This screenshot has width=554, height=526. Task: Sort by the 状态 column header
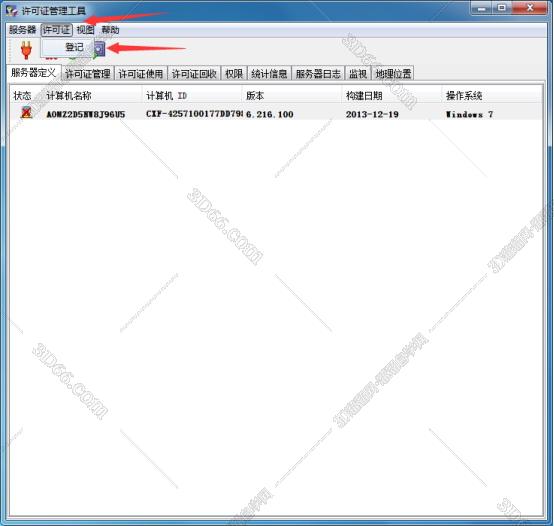[26, 95]
